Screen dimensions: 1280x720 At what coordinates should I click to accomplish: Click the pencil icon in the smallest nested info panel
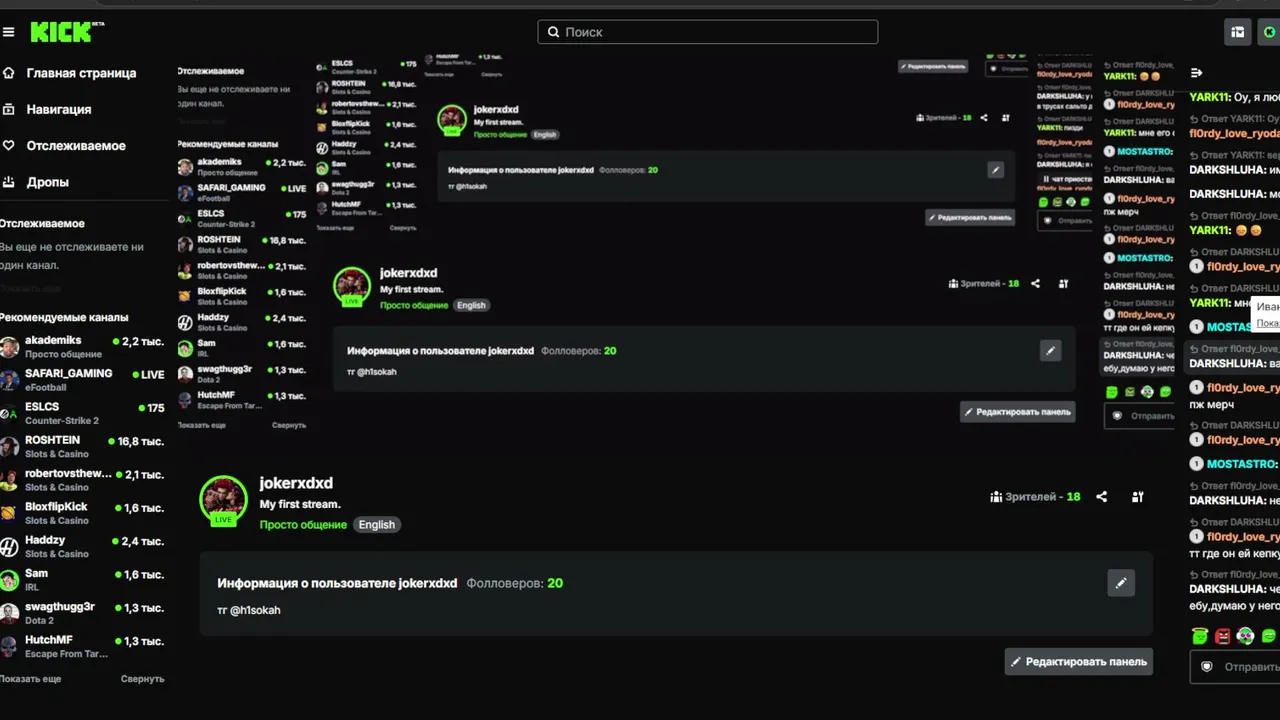click(x=995, y=170)
